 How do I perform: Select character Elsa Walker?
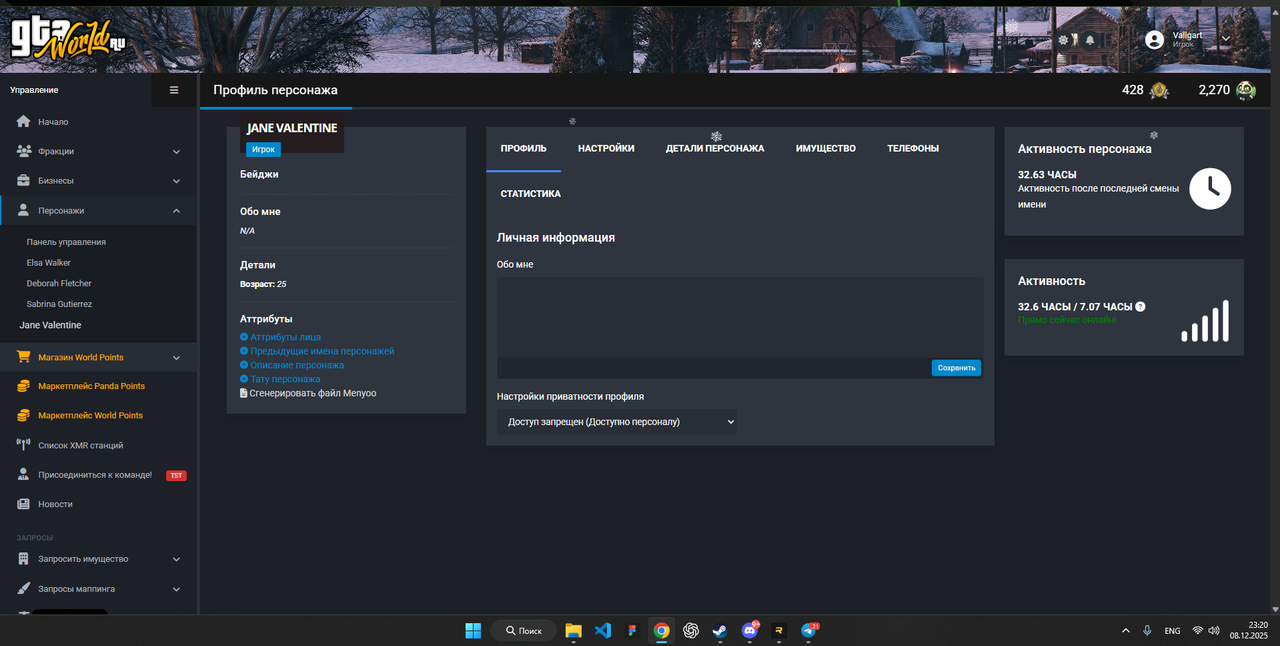(x=49, y=263)
